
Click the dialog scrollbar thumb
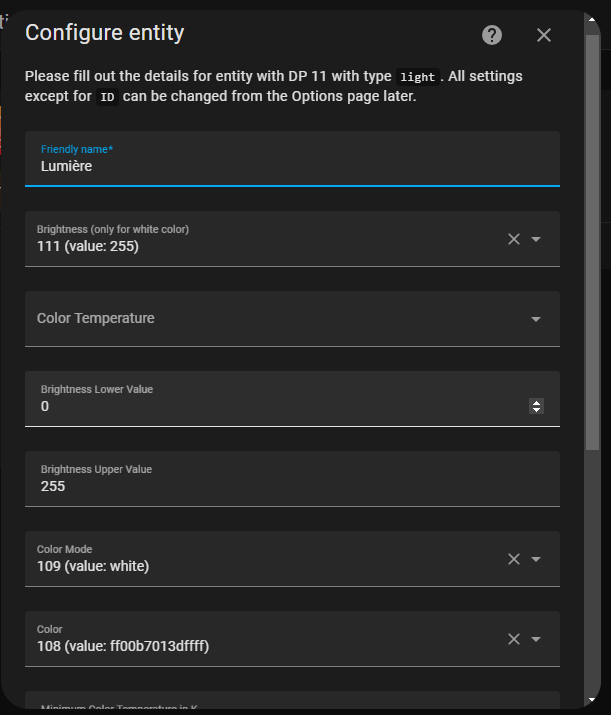tap(592, 242)
